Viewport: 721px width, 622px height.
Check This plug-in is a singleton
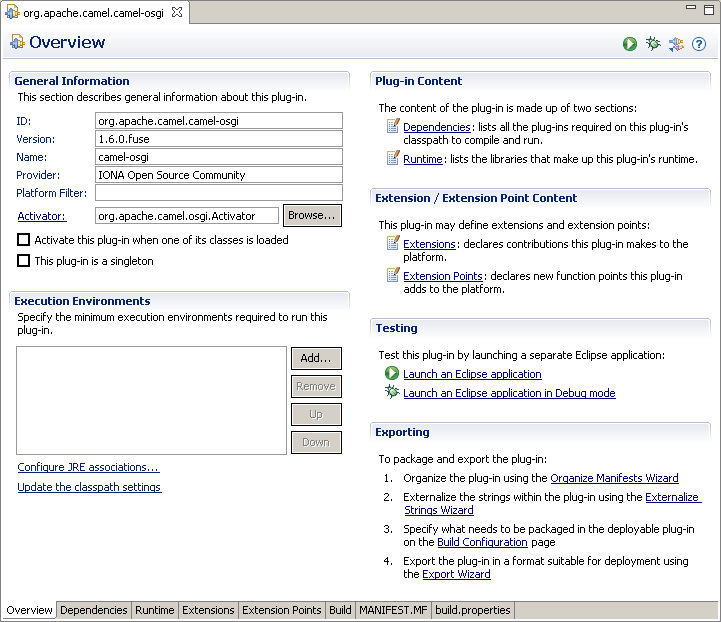click(x=24, y=261)
